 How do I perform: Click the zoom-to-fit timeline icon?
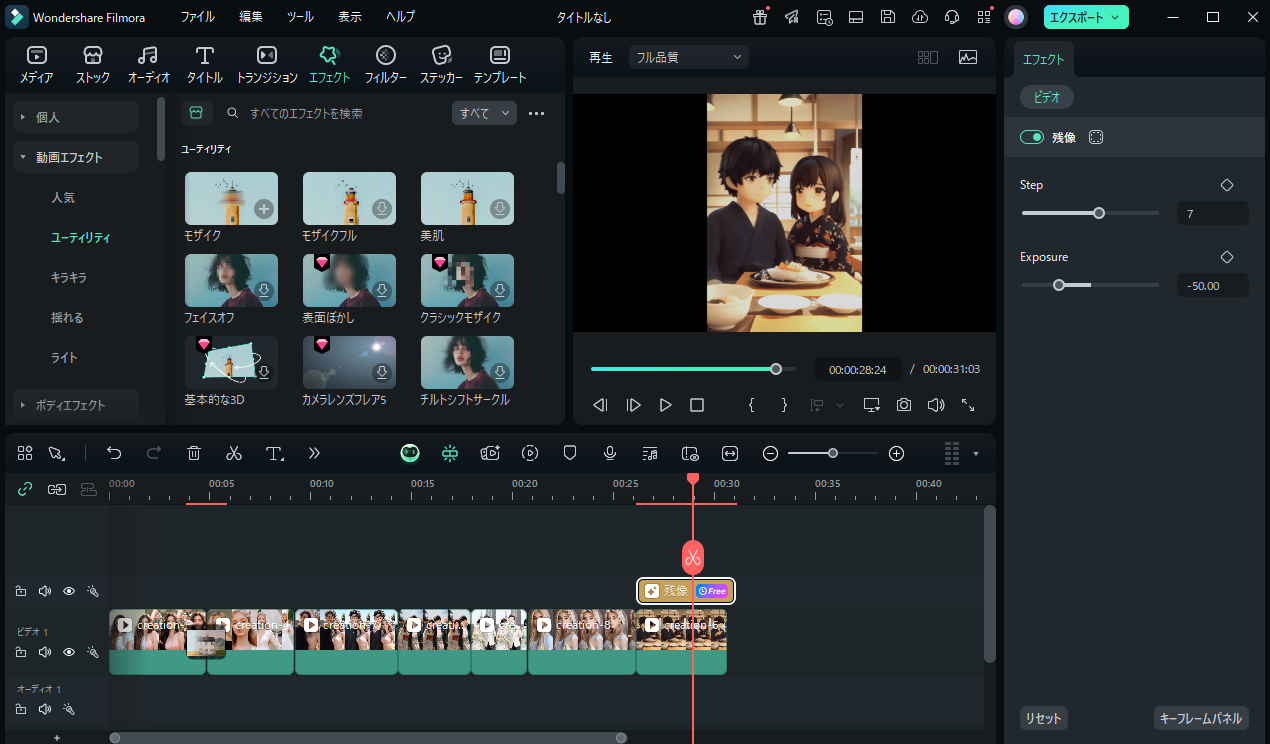(x=730, y=453)
